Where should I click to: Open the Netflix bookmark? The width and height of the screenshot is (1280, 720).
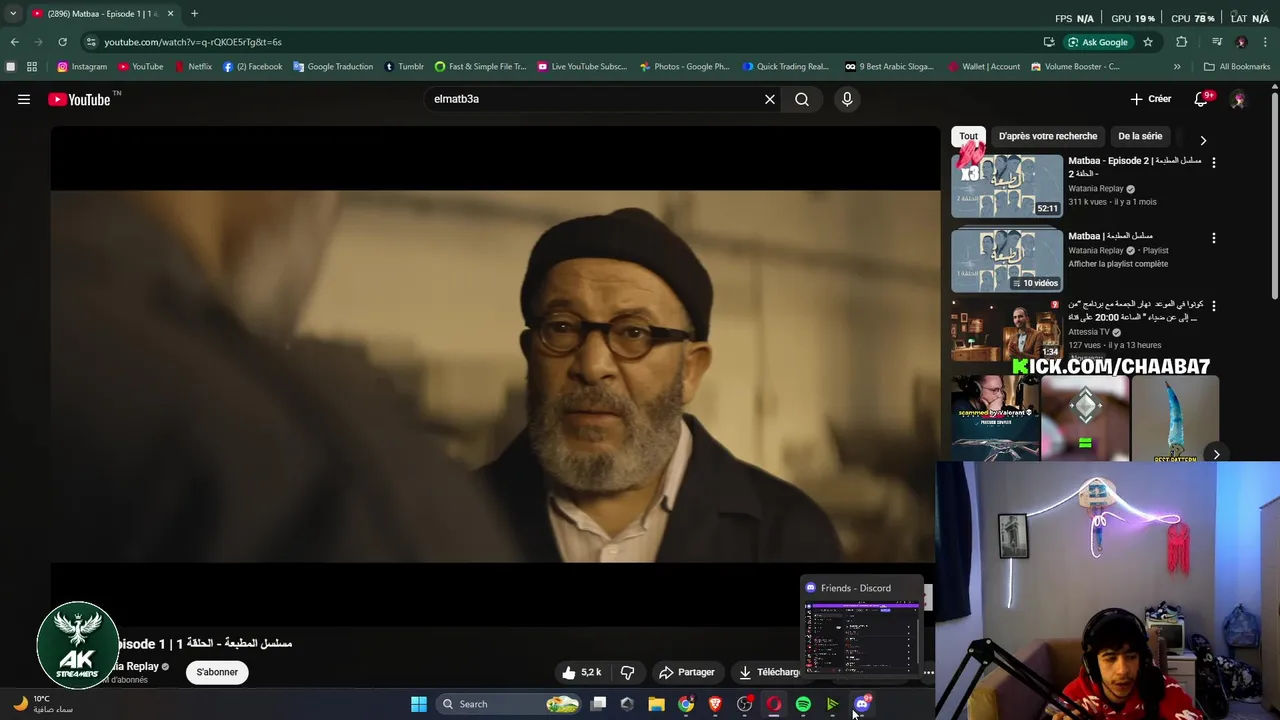[x=193, y=67]
